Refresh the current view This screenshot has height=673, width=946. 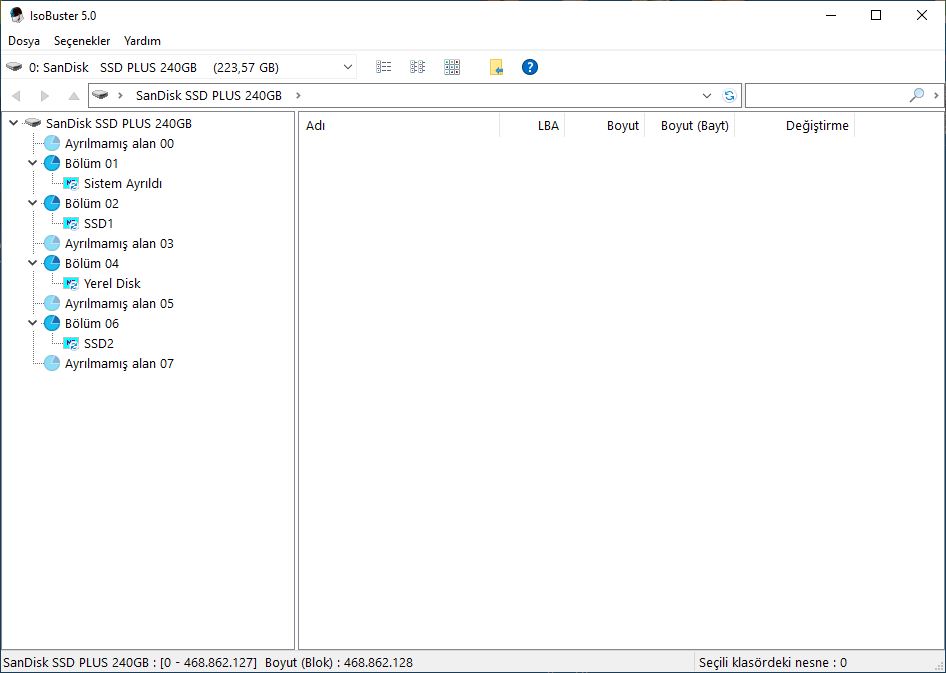pyautogui.click(x=729, y=95)
